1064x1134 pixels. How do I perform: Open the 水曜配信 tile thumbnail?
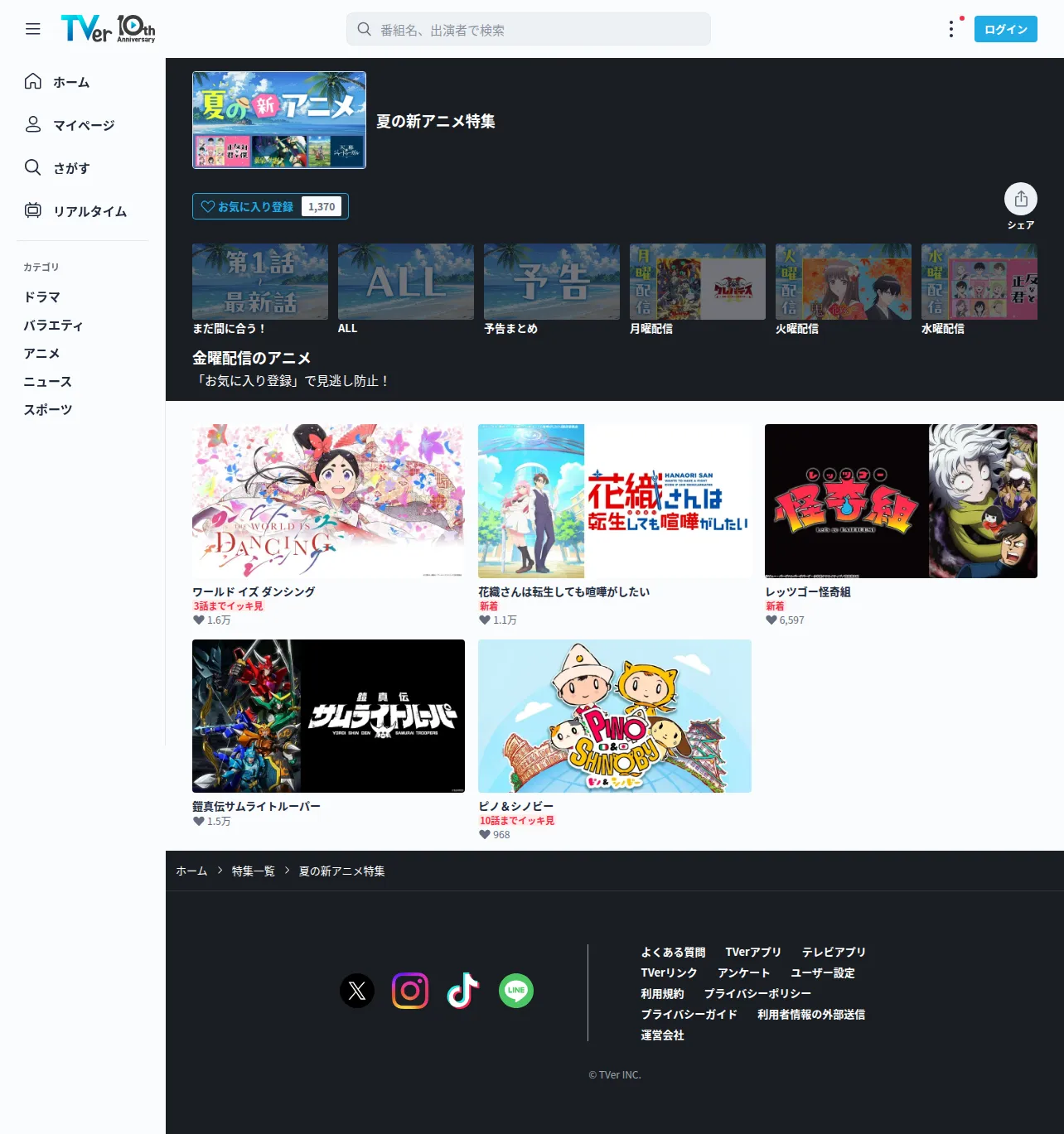[979, 282]
